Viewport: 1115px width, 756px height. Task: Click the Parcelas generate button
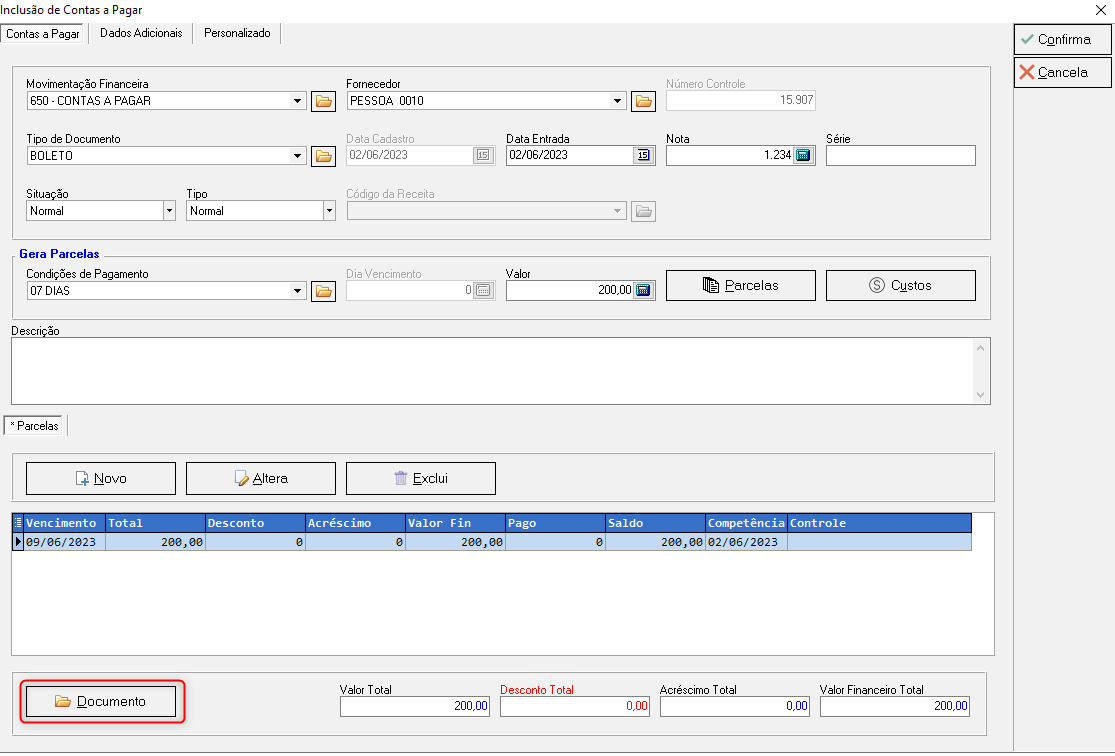(x=741, y=285)
